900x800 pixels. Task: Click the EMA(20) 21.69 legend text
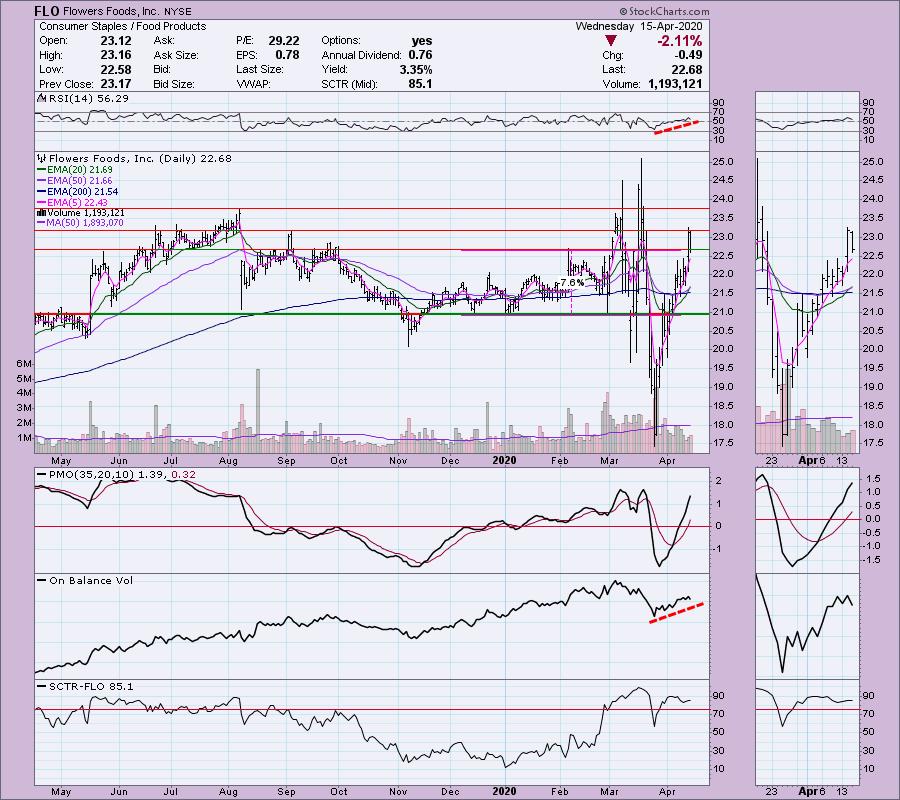coord(80,170)
